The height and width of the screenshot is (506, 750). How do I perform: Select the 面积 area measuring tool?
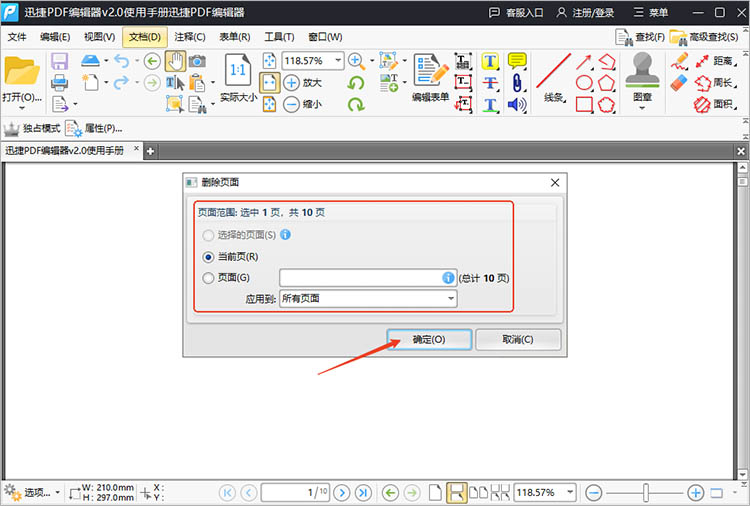pos(716,104)
